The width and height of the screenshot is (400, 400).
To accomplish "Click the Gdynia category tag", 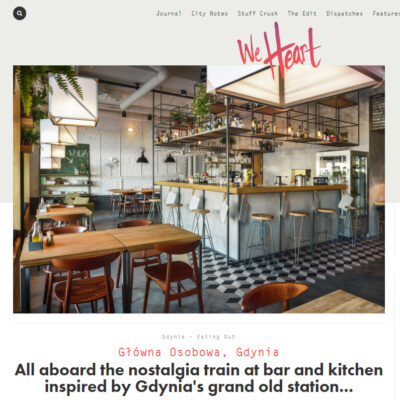I will coord(173,337).
